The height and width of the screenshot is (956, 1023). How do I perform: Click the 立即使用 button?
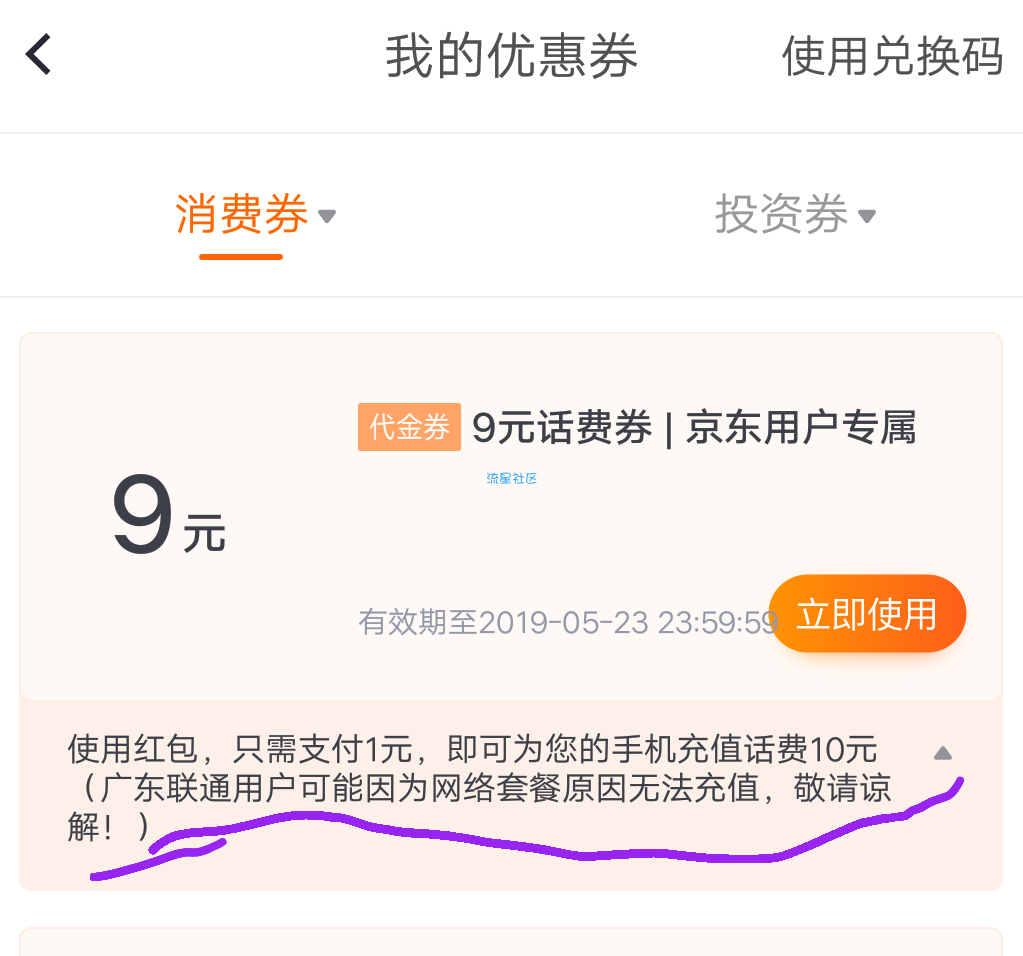pos(867,614)
